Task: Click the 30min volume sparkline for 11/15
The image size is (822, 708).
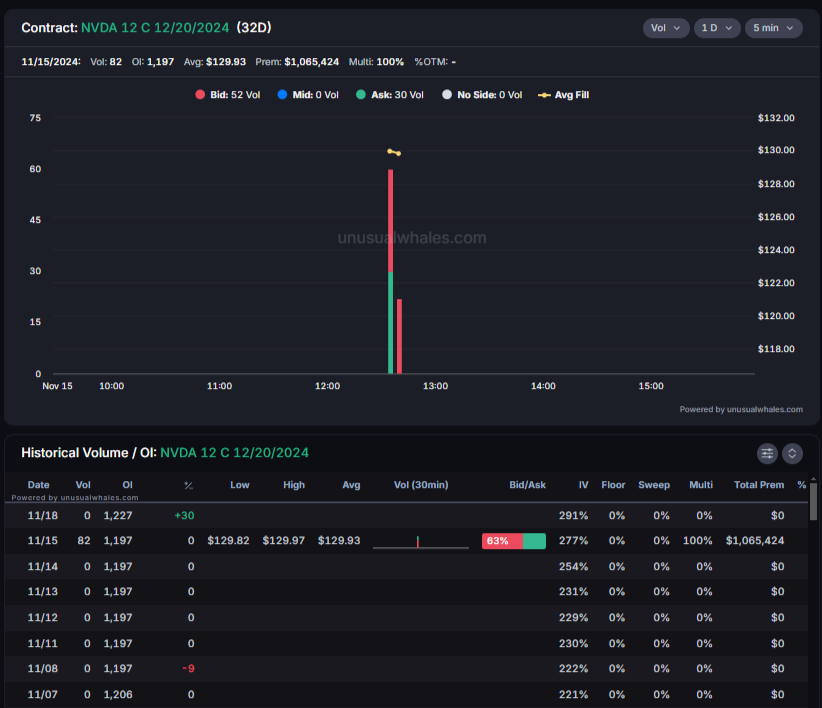Action: click(x=420, y=541)
